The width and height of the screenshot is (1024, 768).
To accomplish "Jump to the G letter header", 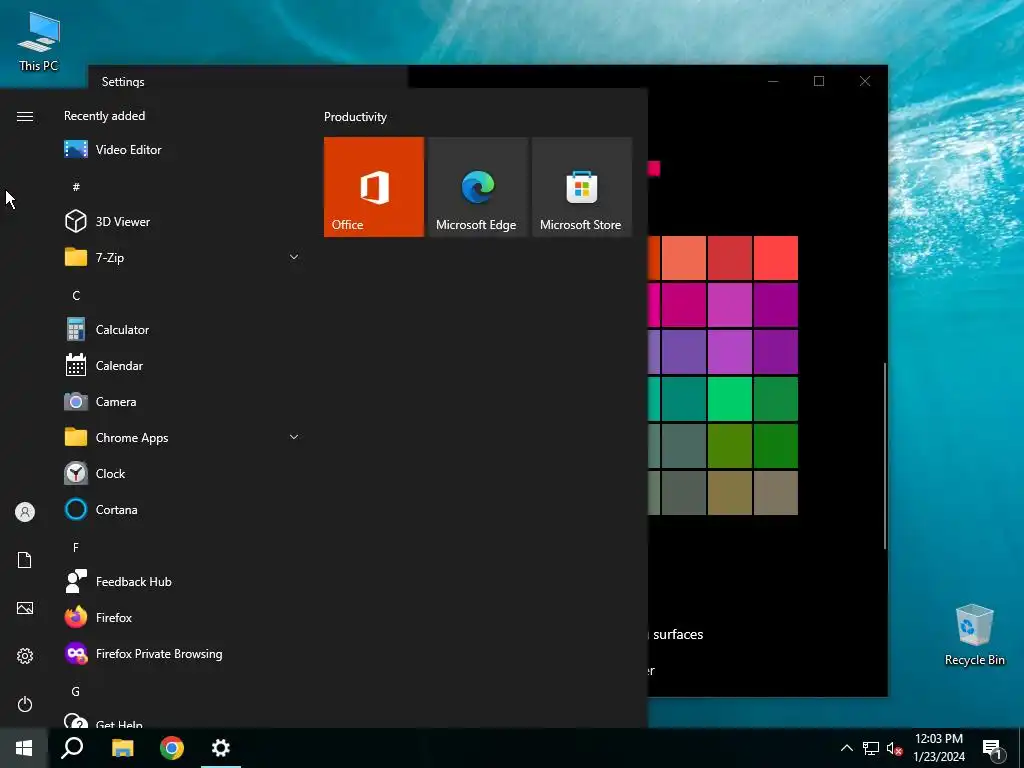I will [x=76, y=692].
